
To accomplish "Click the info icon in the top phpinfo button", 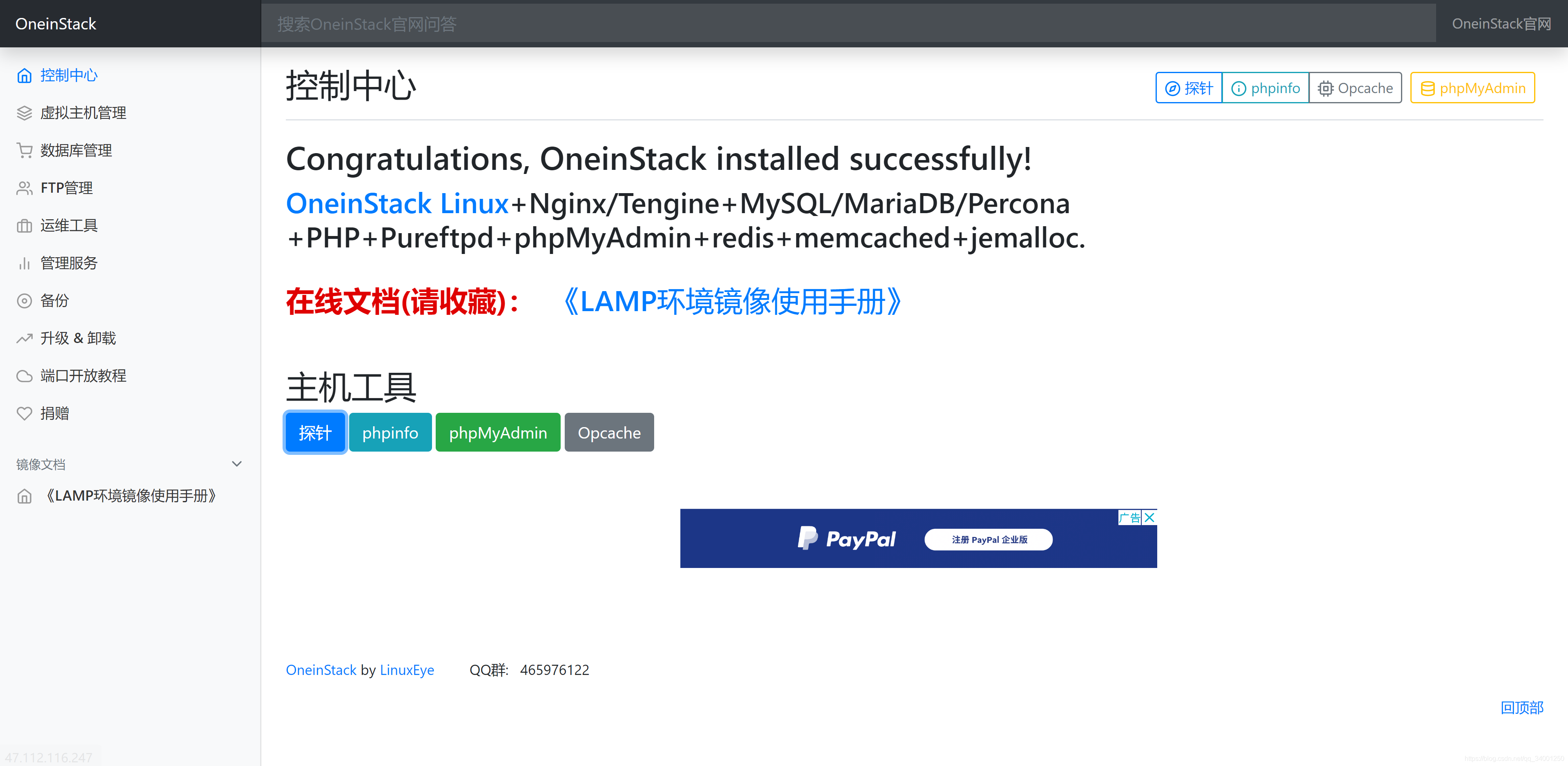I will [1239, 89].
